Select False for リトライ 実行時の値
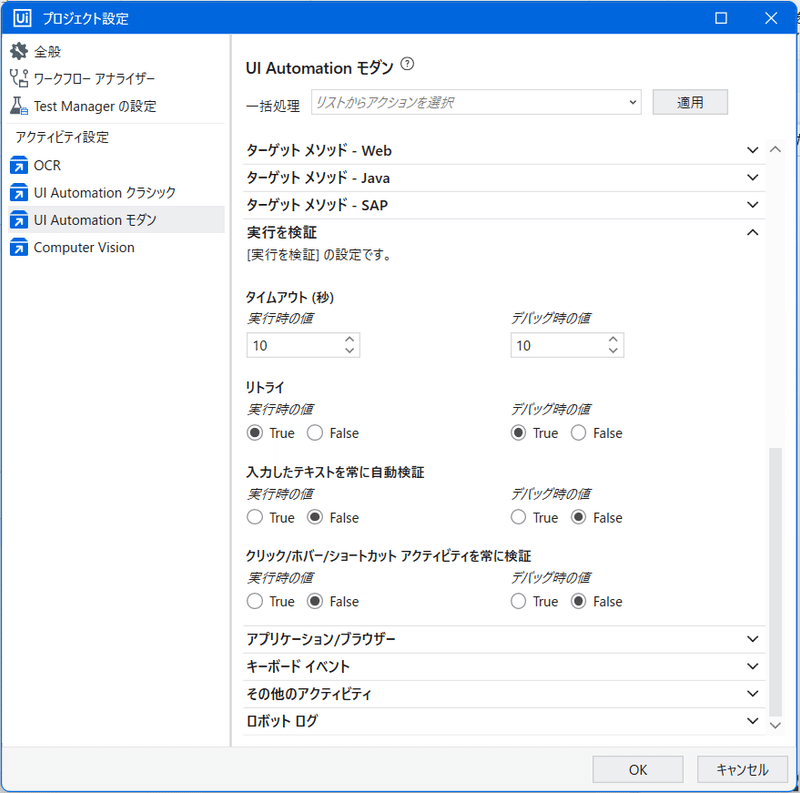 click(315, 433)
